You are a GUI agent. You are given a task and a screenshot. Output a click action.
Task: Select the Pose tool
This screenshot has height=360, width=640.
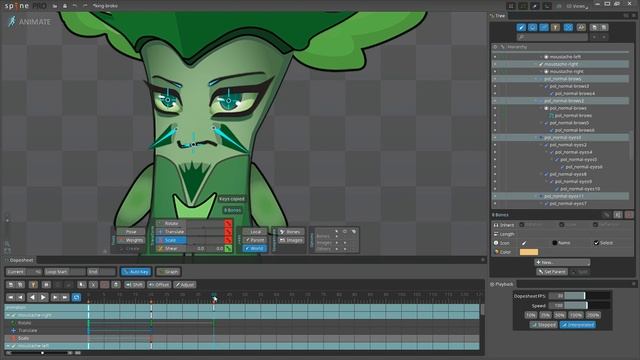(131, 231)
